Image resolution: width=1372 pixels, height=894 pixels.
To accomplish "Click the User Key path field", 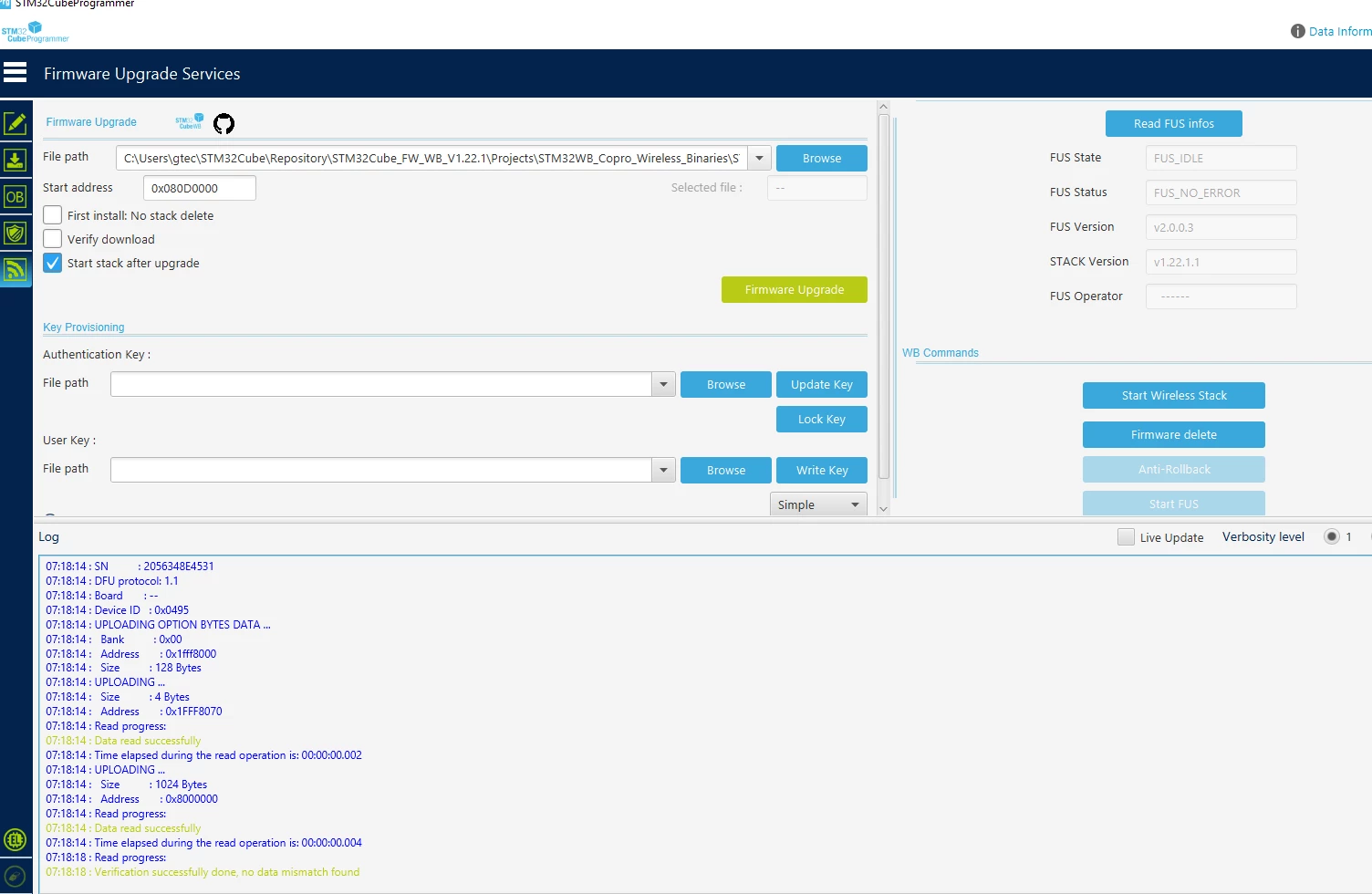I will click(x=381, y=470).
